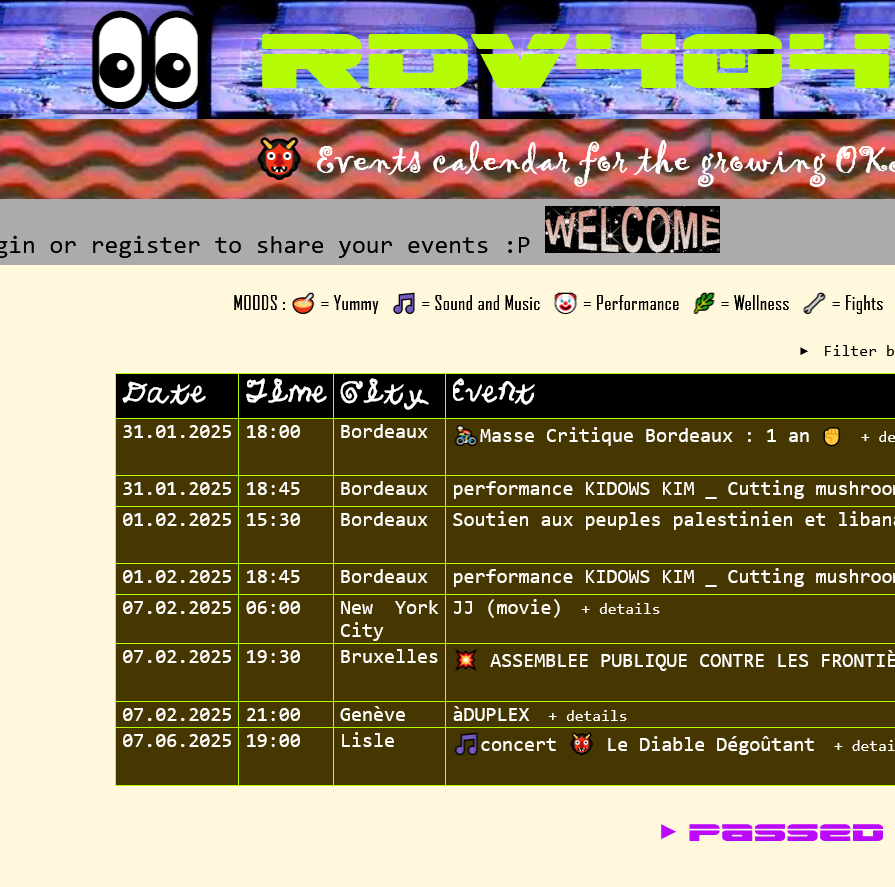Image resolution: width=895 pixels, height=887 pixels.
Task: Click the 06:00 time cell
Action: (x=286, y=619)
